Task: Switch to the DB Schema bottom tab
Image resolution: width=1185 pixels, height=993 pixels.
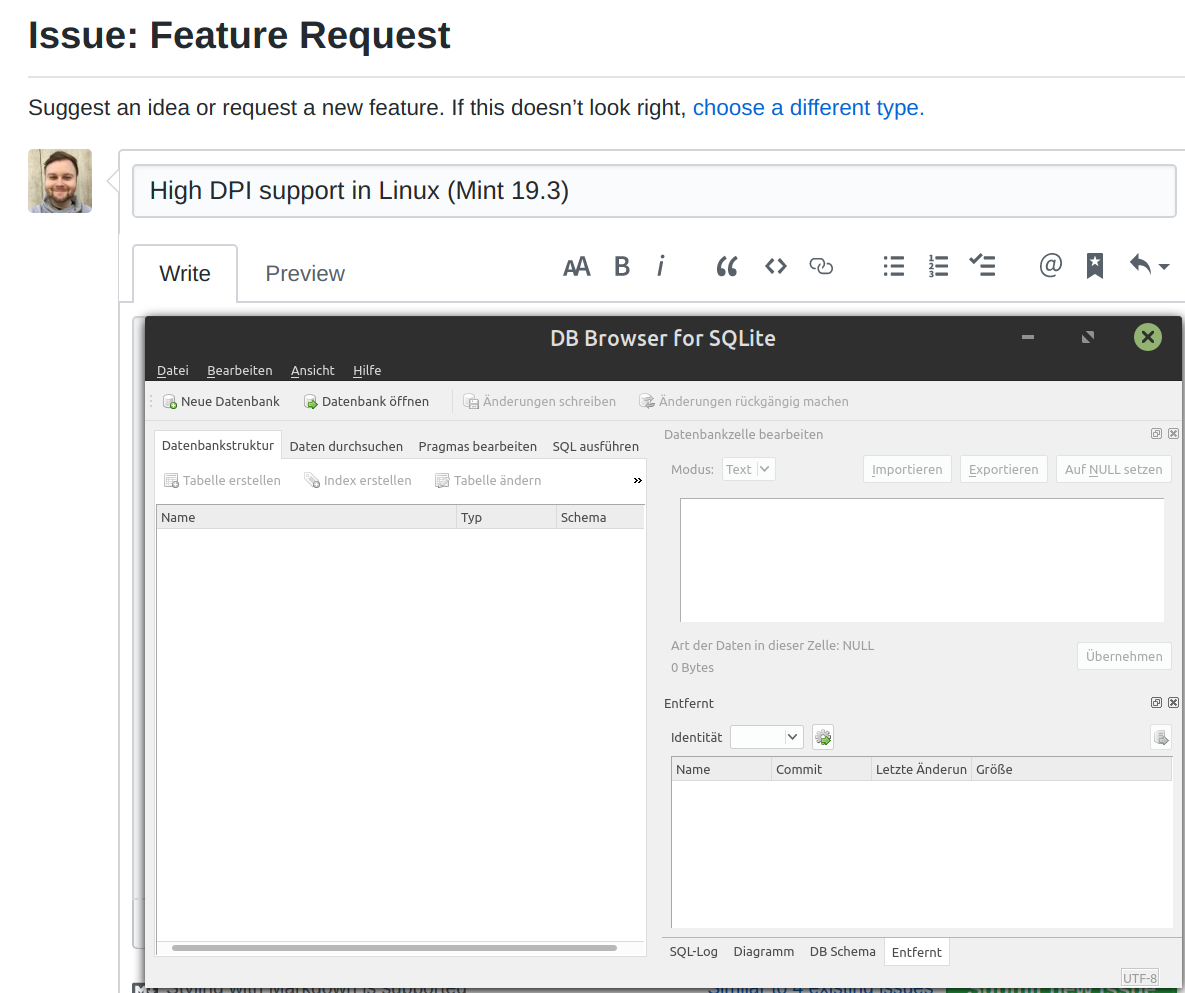Action: [842, 952]
